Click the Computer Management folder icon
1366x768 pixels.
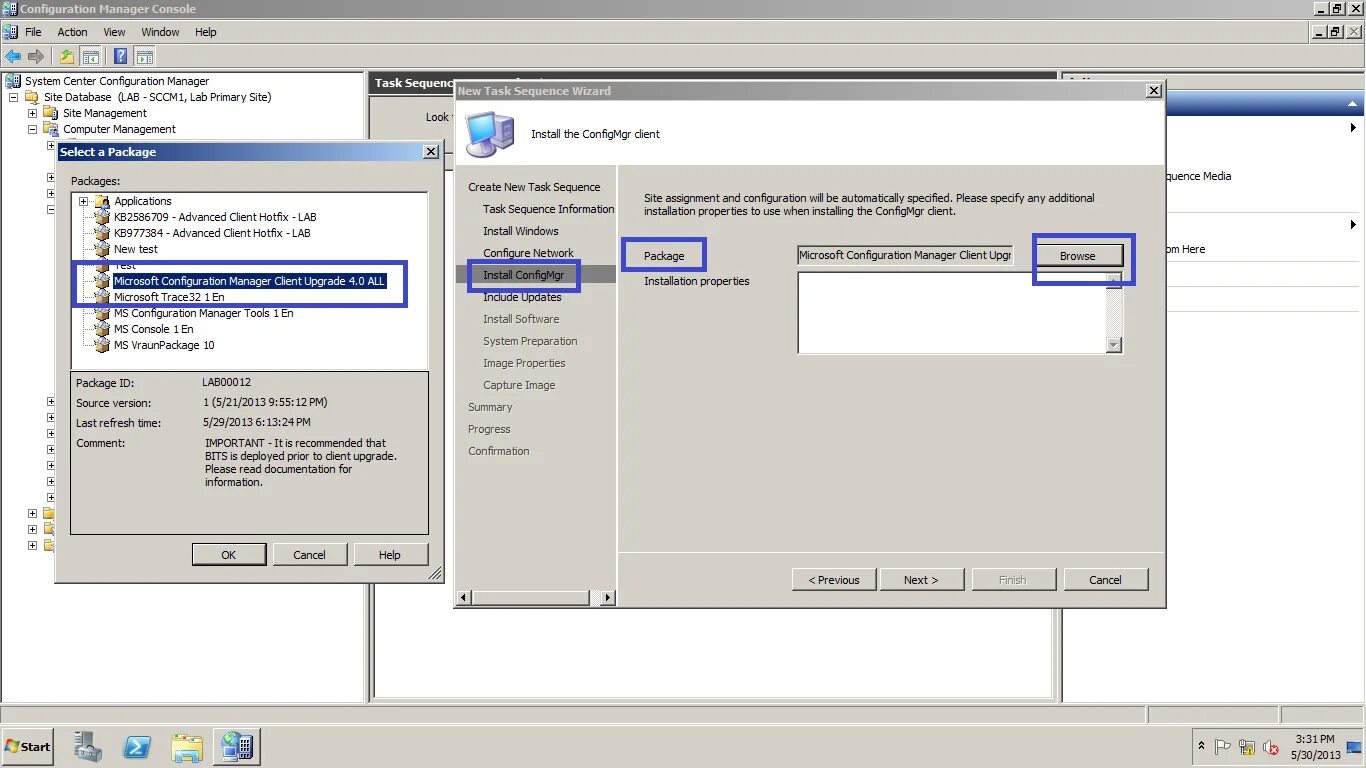[x=51, y=129]
